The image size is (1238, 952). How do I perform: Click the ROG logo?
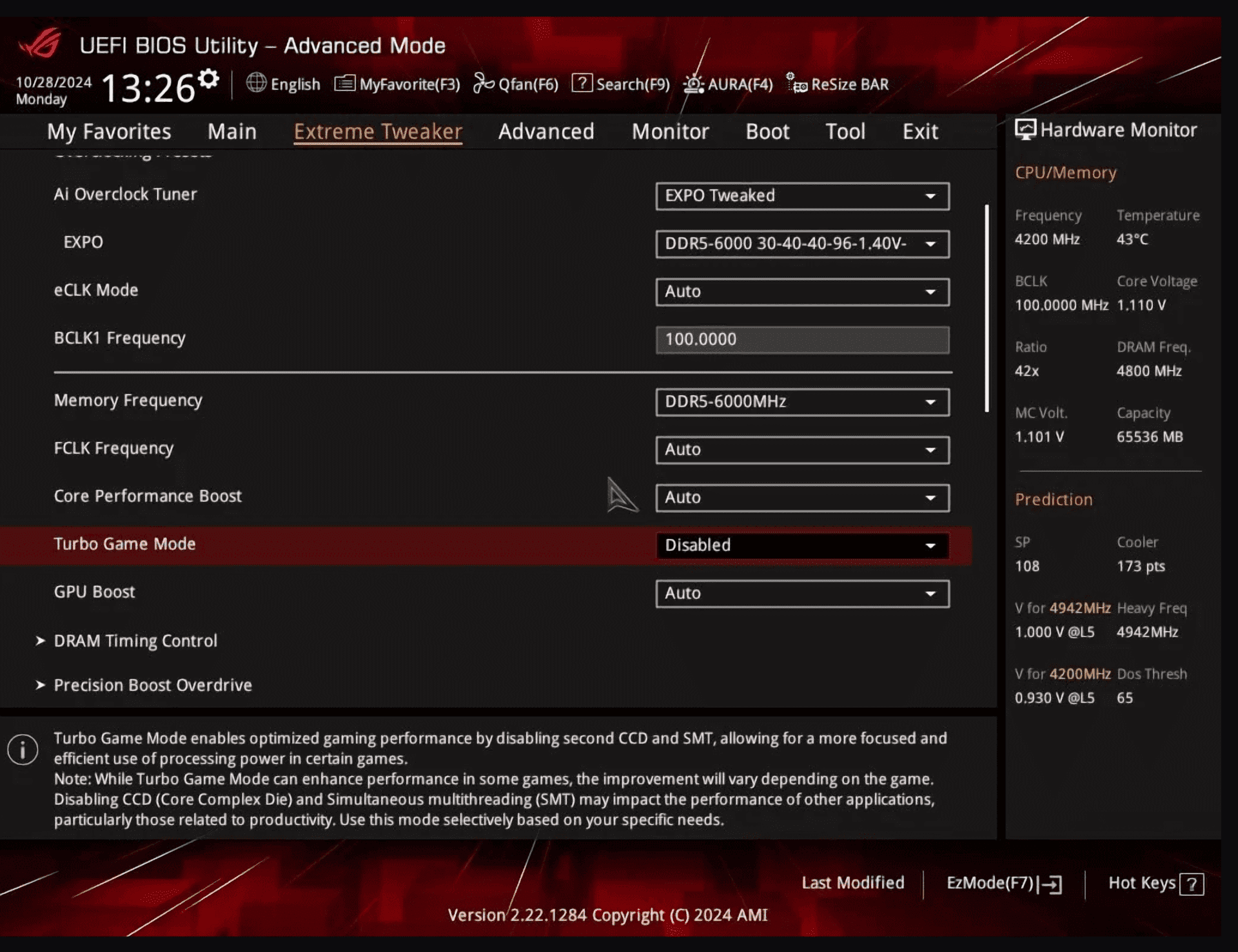click(41, 44)
